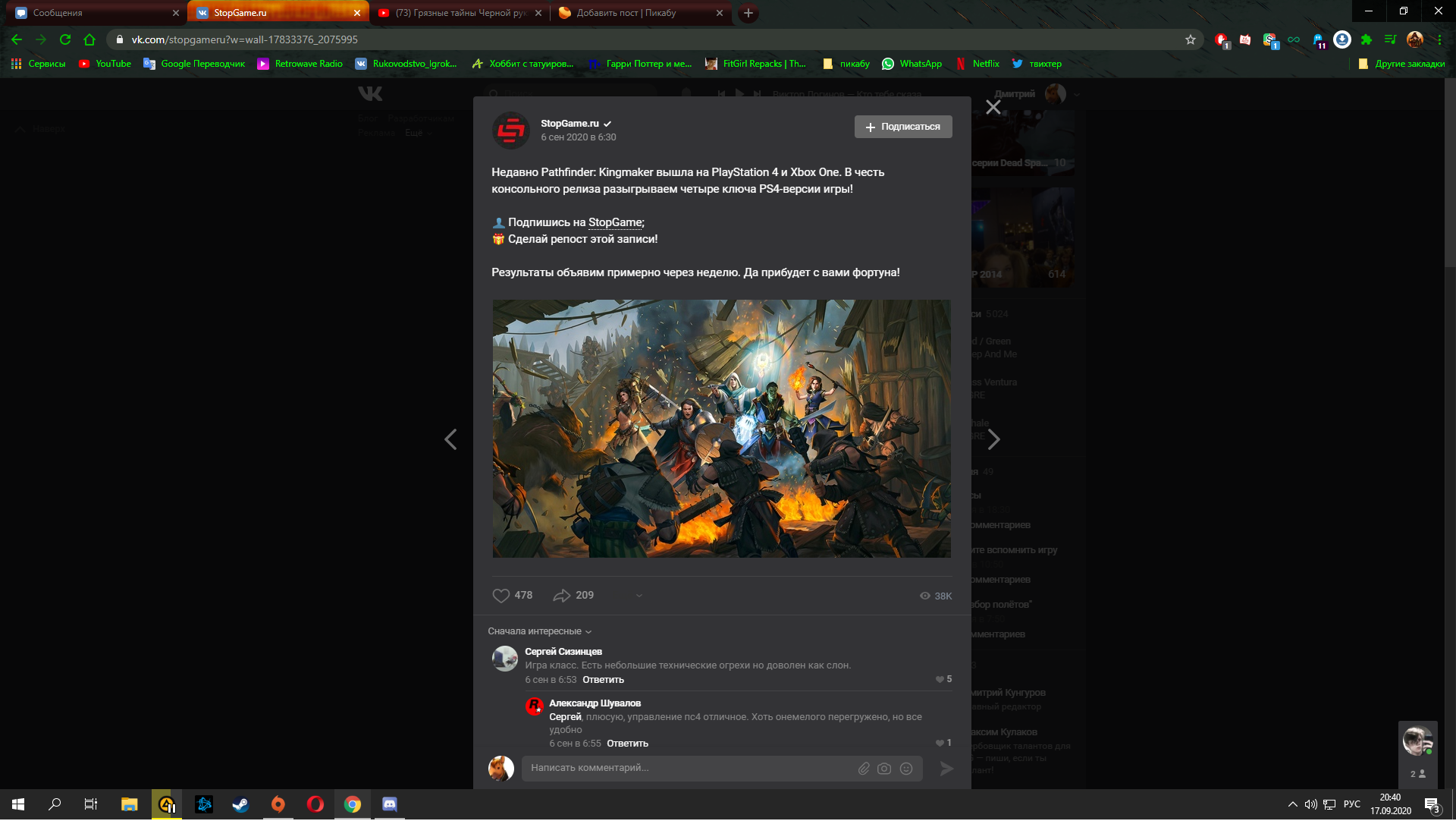This screenshot has width=1456, height=821.
Task: Reply to Сергей Сизинцев comment with Ответить
Action: click(603, 681)
